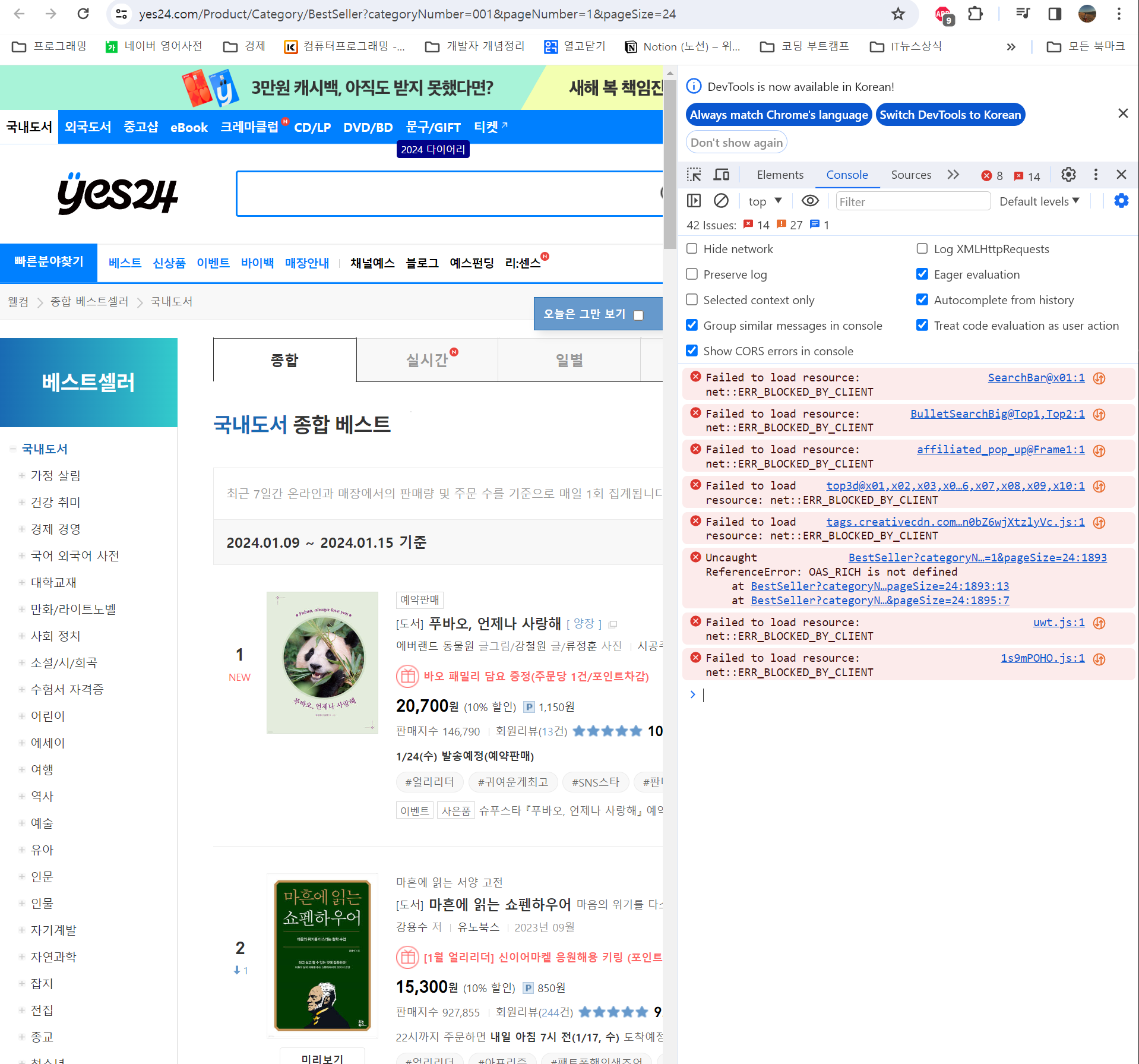Click the AI assist icon on uwt.js error
This screenshot has height=1064, width=1139.
click(1099, 623)
